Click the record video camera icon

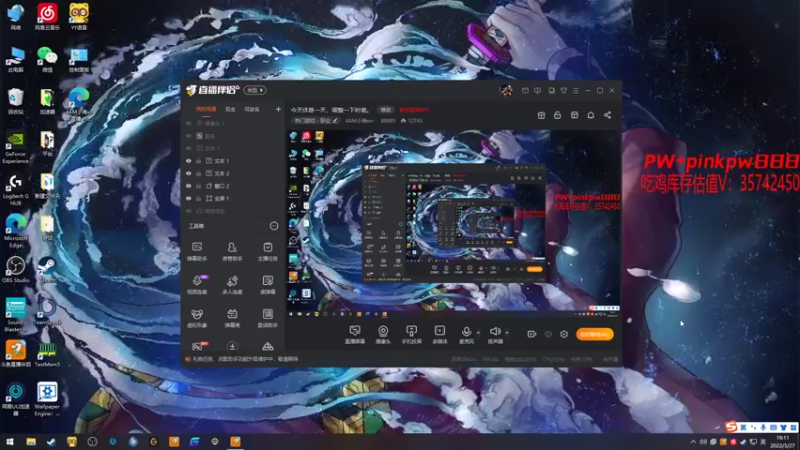tap(531, 334)
